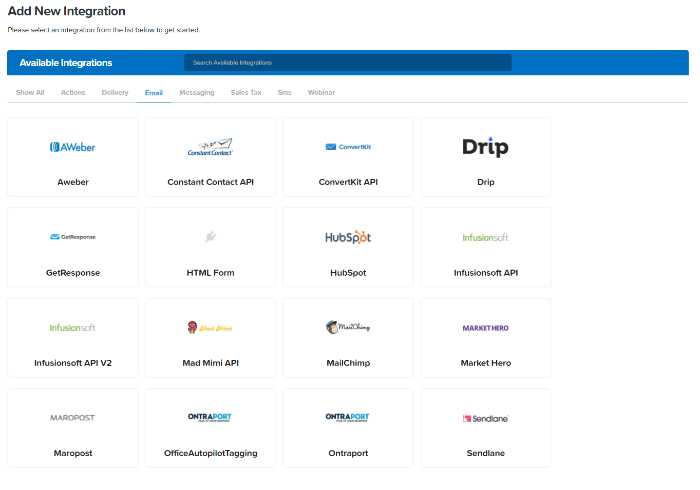
Task: Click the Constant Contact logo
Action: pos(210,147)
